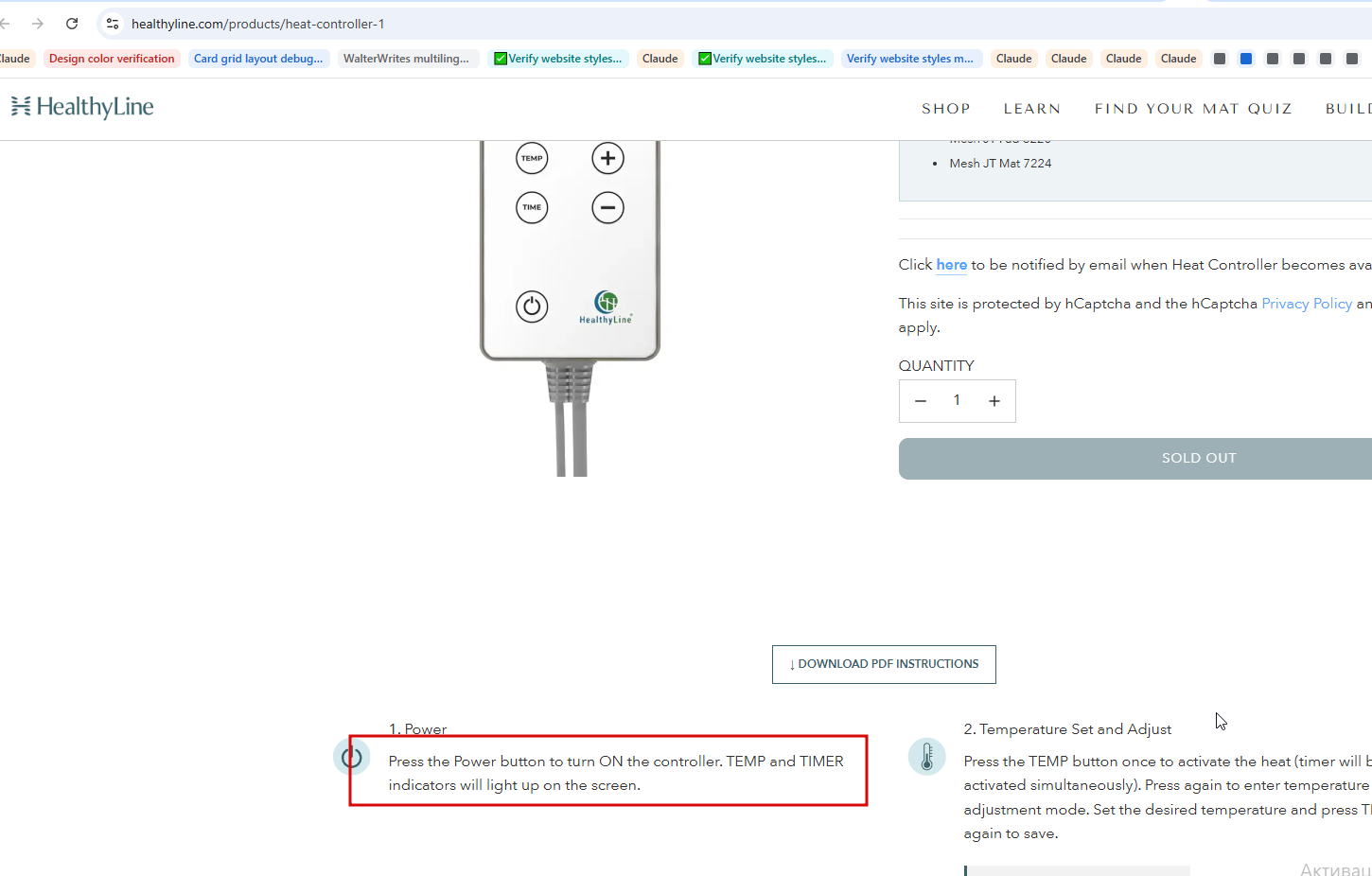Decrease quantity with the minus icon
This screenshot has width=1372, height=876.
pos(920,401)
